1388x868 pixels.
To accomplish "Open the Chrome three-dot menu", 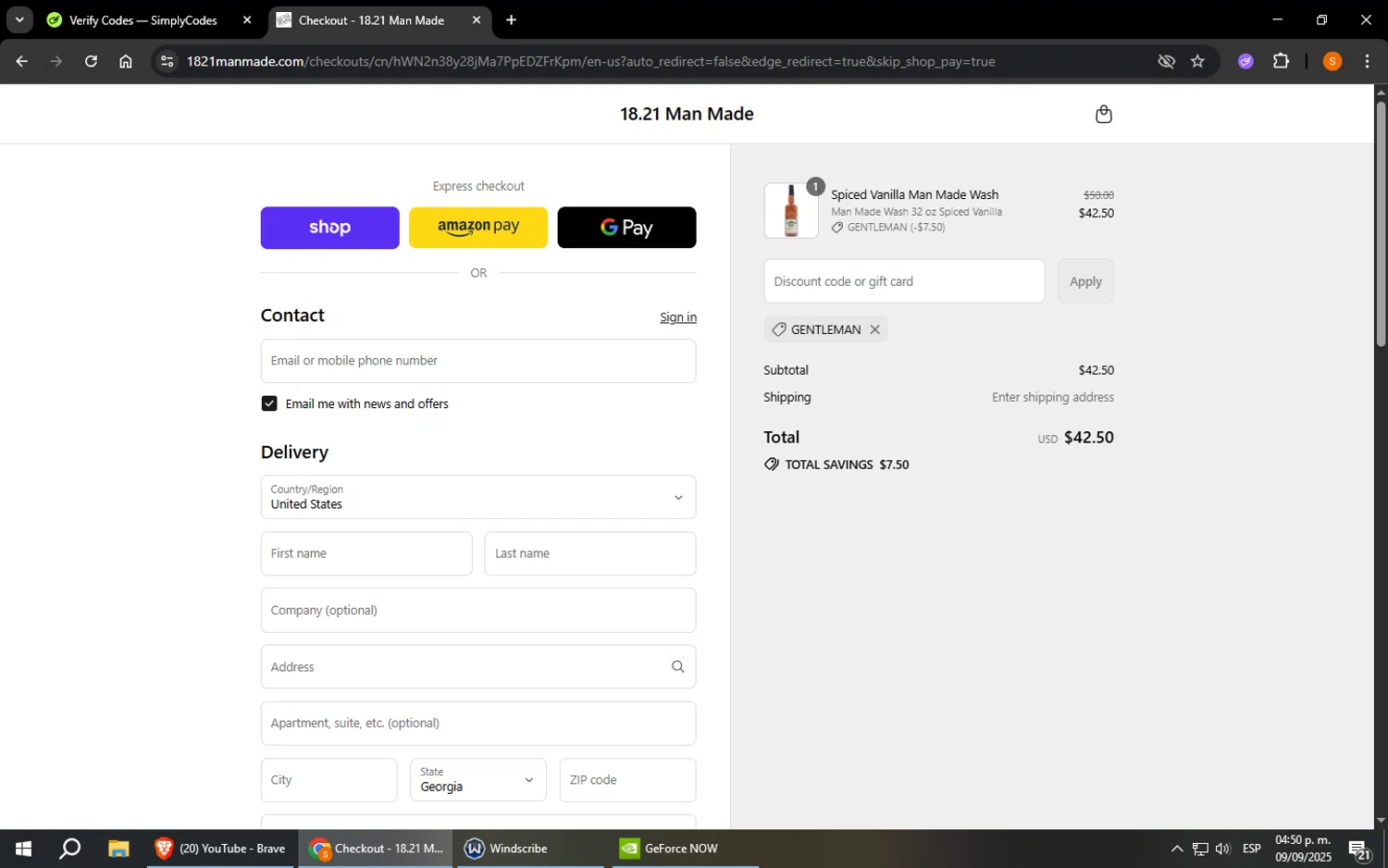I will pyautogui.click(x=1367, y=61).
